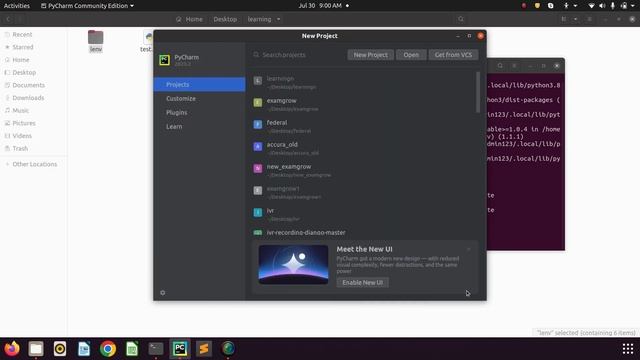
Task: Dismiss the Meet the New UI banner
Action: pyautogui.click(x=469, y=249)
